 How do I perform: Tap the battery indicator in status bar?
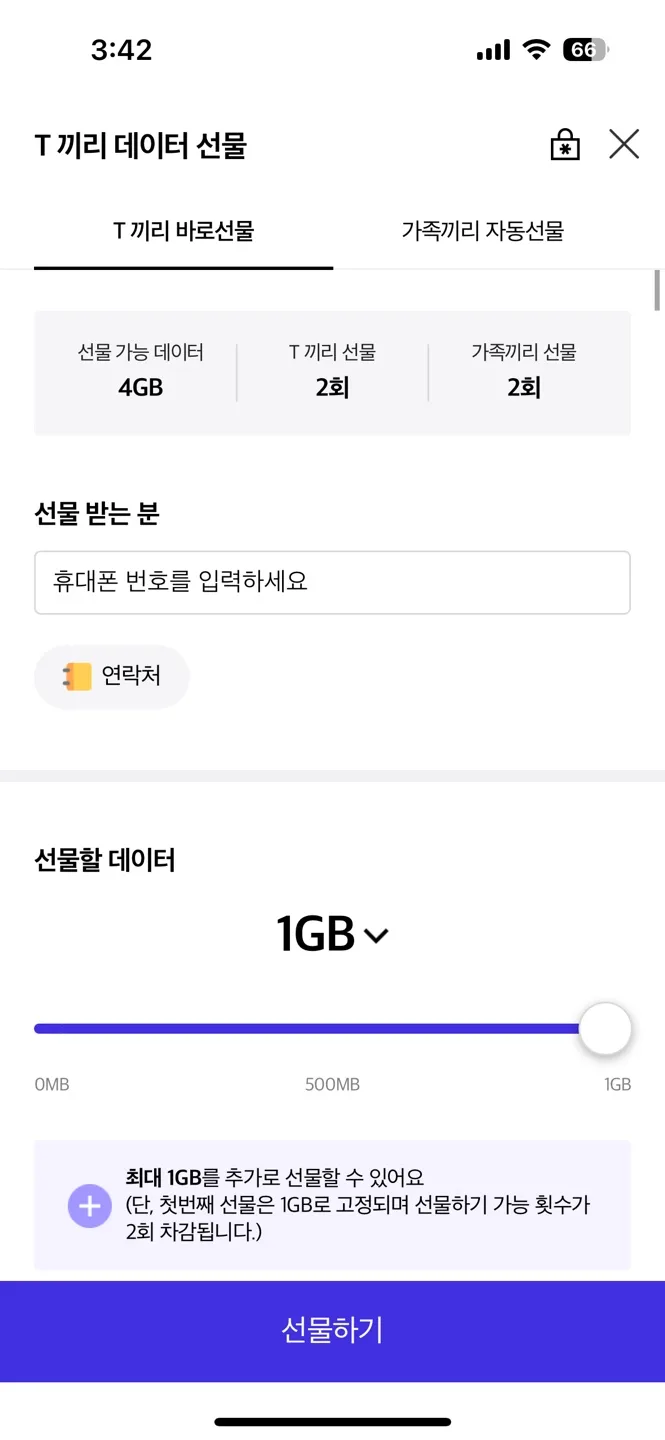(x=585, y=50)
